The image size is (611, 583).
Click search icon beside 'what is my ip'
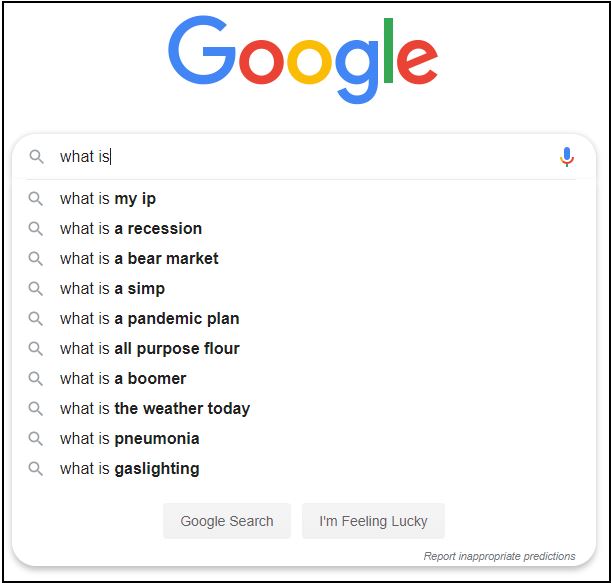(x=36, y=199)
